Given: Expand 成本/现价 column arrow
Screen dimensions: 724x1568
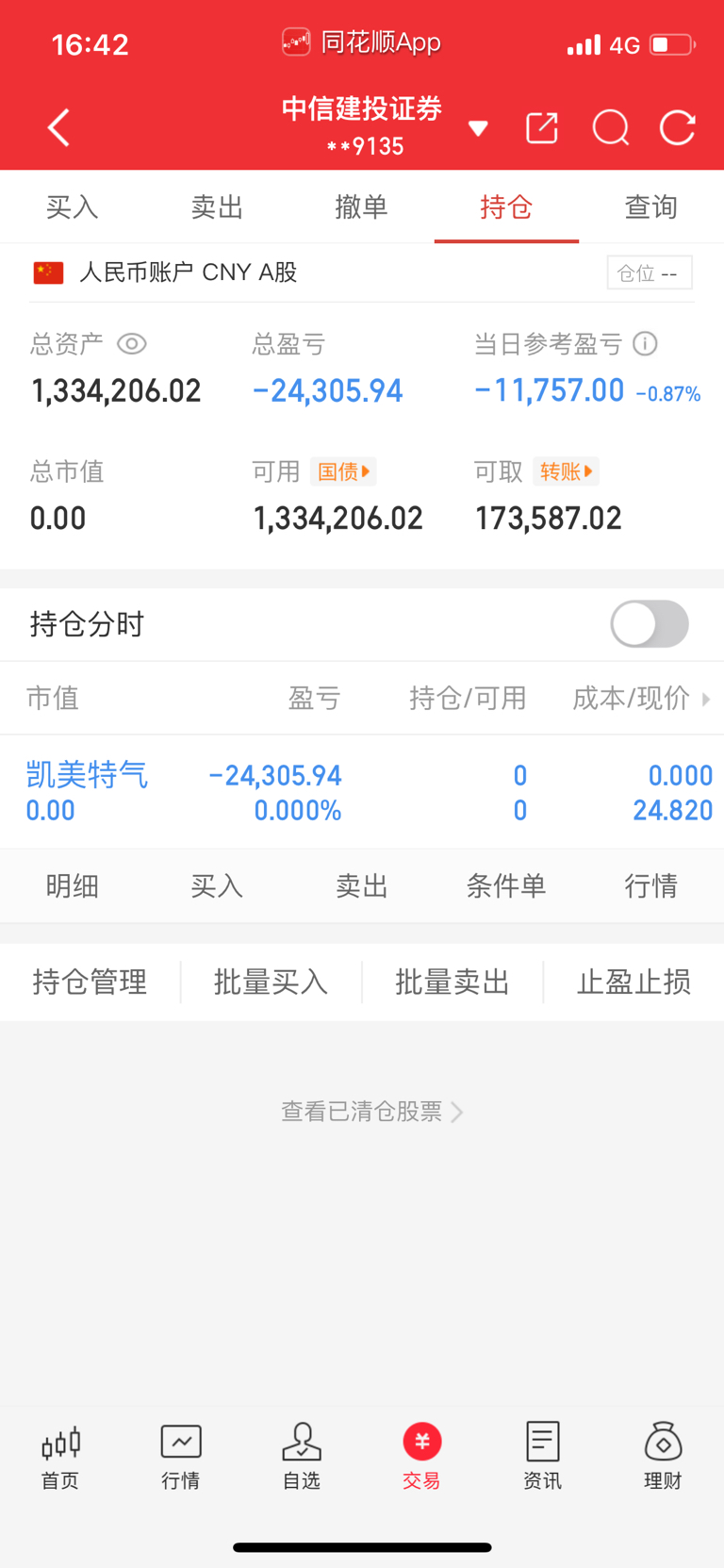Looking at the screenshot, I should (x=706, y=699).
